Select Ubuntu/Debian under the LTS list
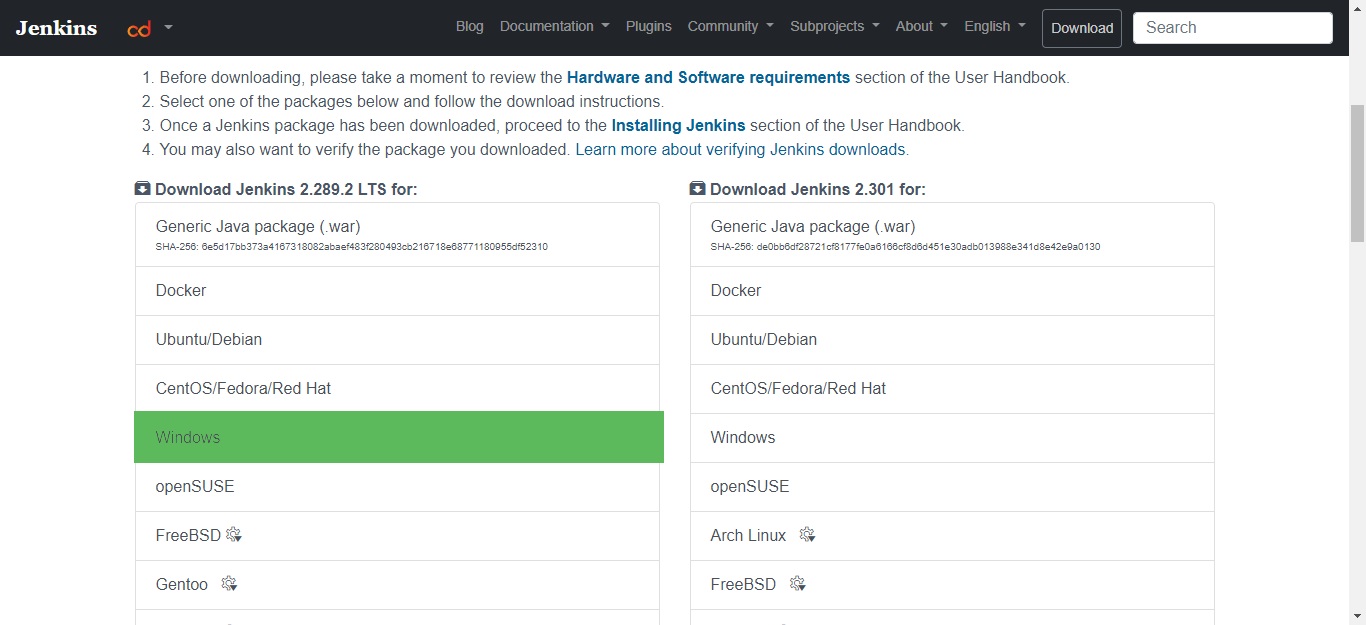 tap(397, 340)
